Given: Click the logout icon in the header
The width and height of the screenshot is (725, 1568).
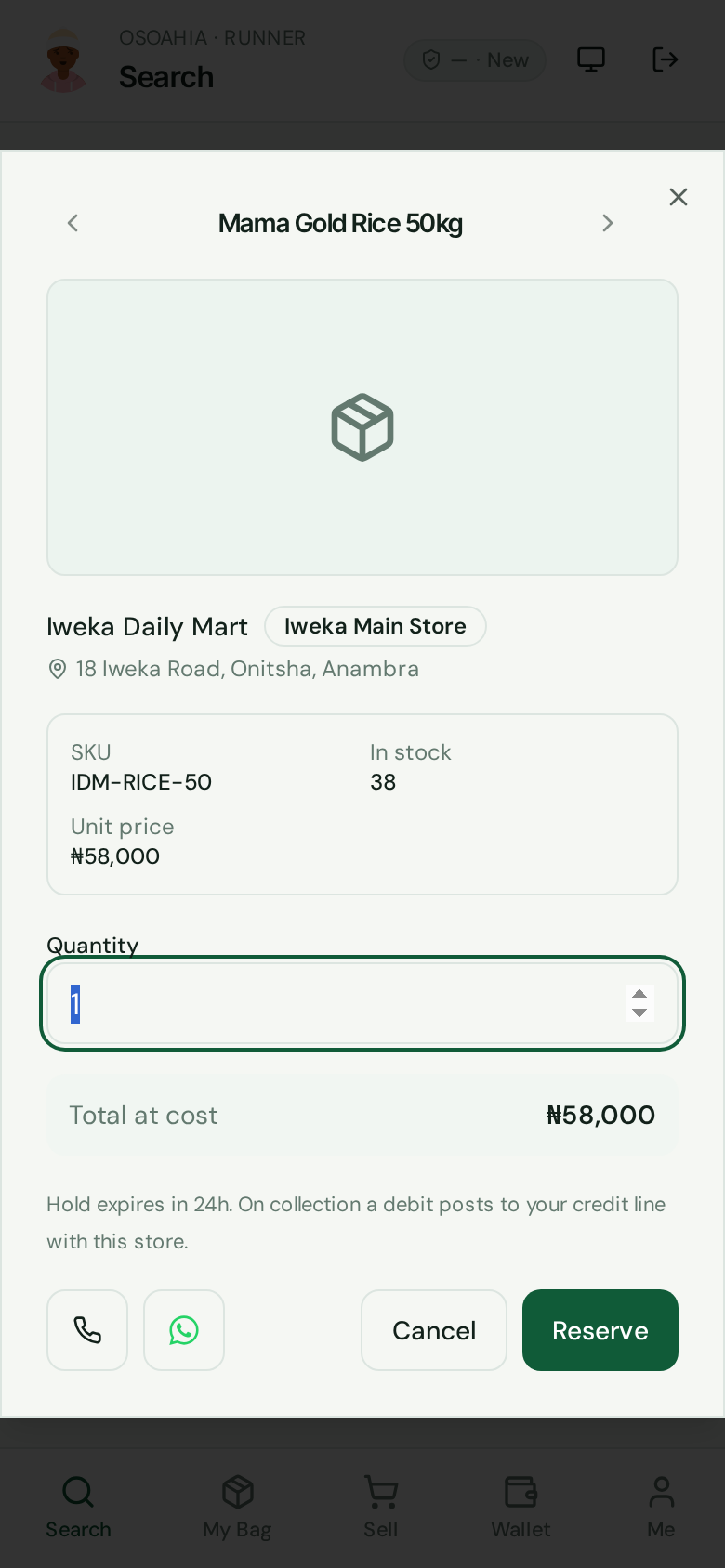Looking at the screenshot, I should [x=666, y=59].
